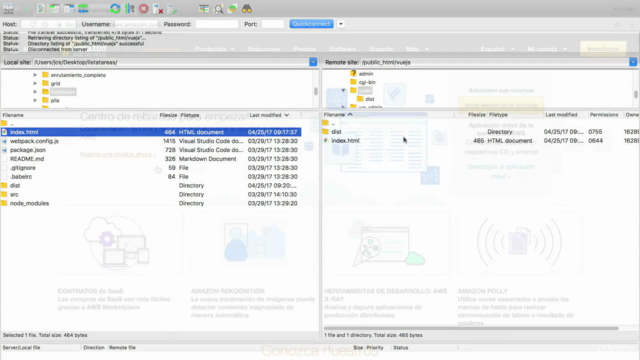Click the Host input field
This screenshot has height=360, width=640.
pos(48,24)
